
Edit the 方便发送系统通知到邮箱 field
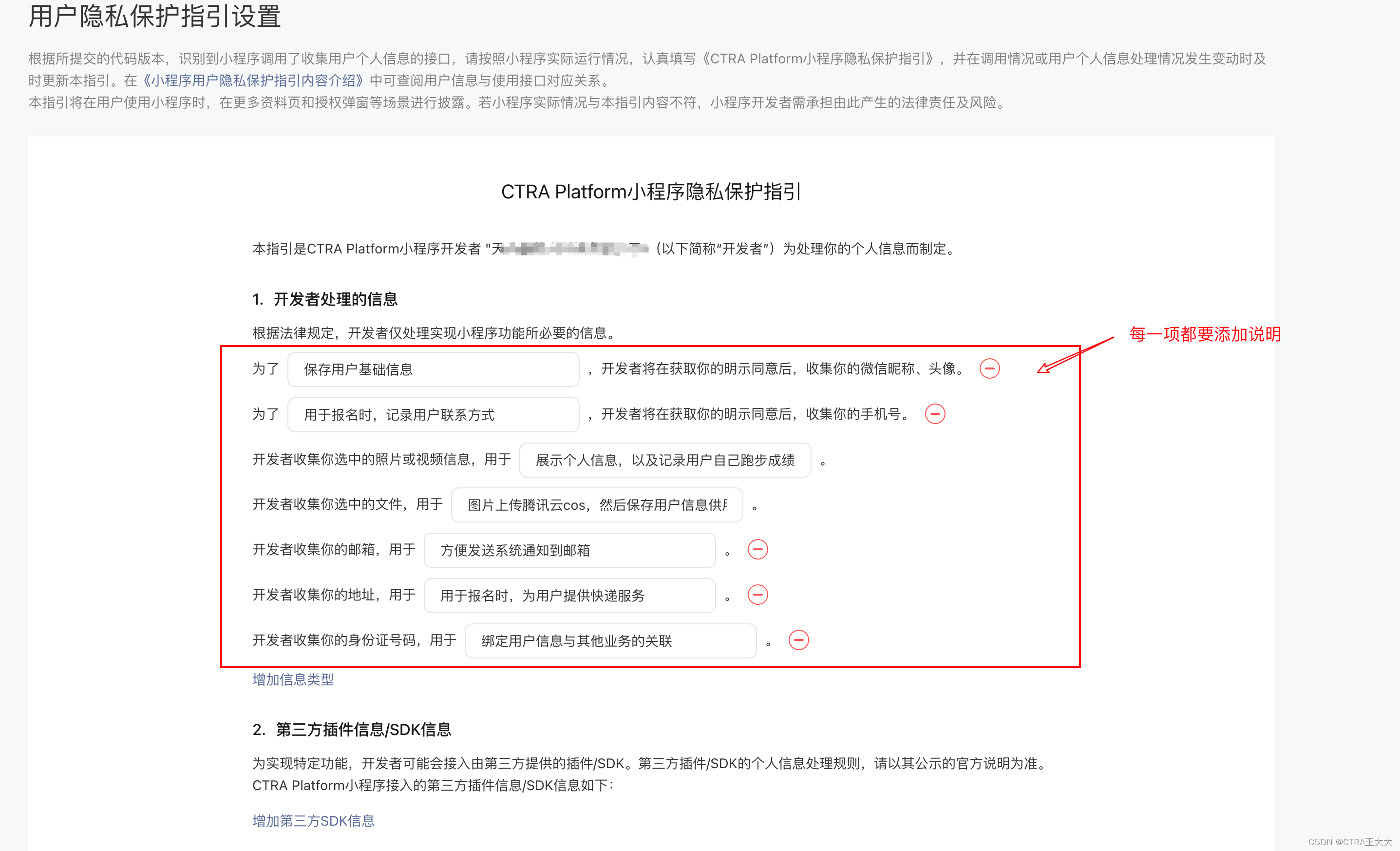point(570,550)
